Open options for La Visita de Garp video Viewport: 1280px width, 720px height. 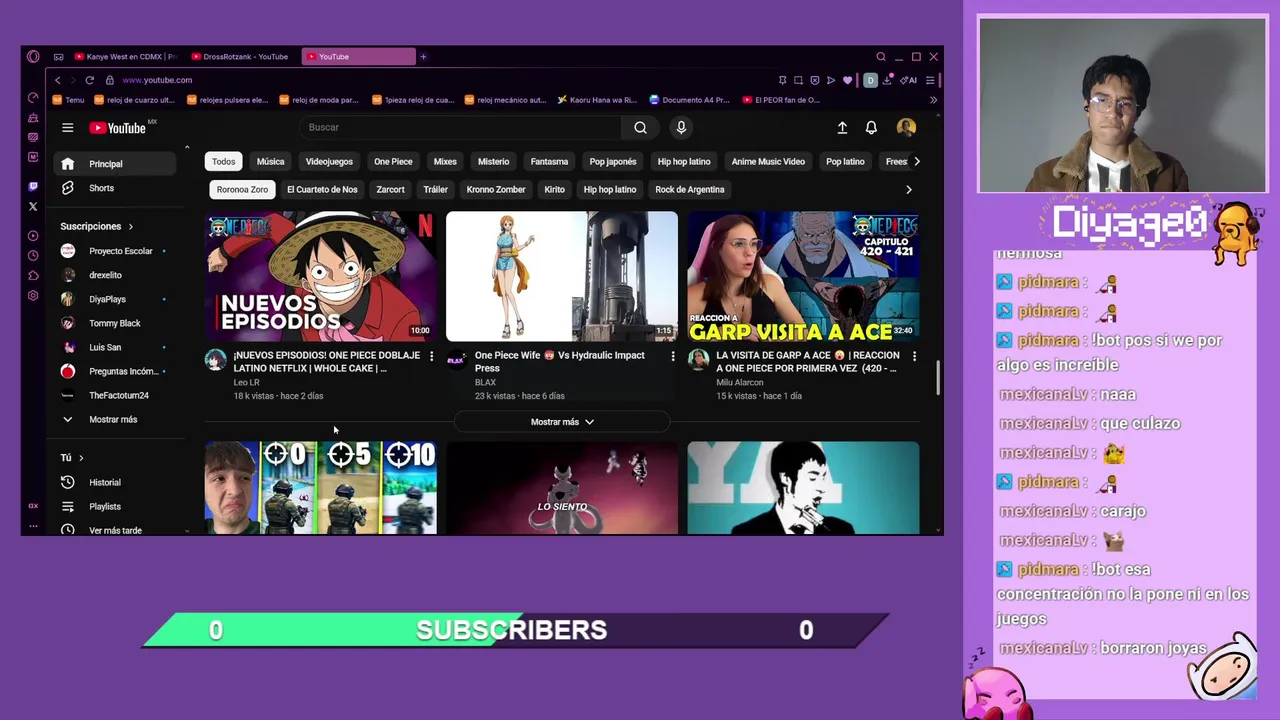pos(914,356)
